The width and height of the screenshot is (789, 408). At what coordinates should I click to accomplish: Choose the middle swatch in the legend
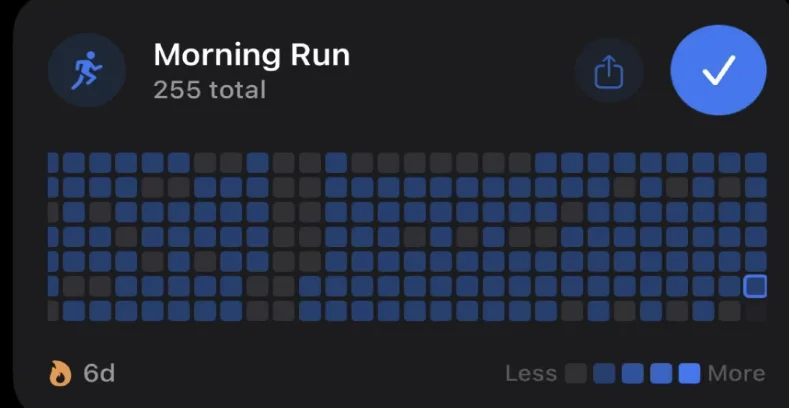click(632, 374)
